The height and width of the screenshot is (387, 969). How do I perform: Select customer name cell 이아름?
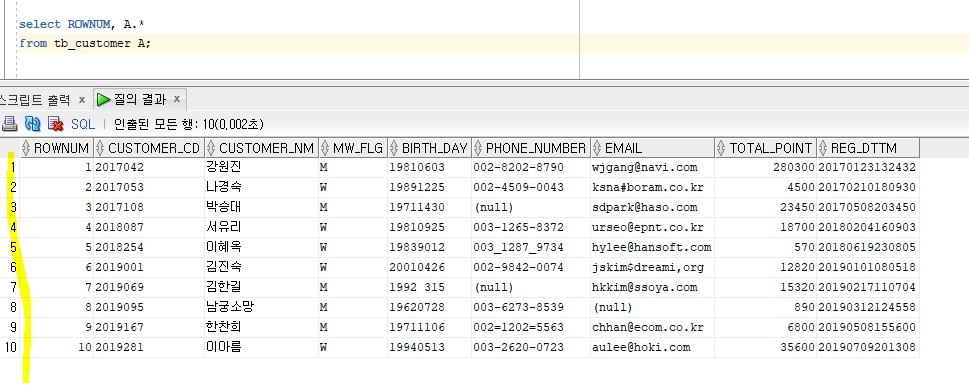261,347
